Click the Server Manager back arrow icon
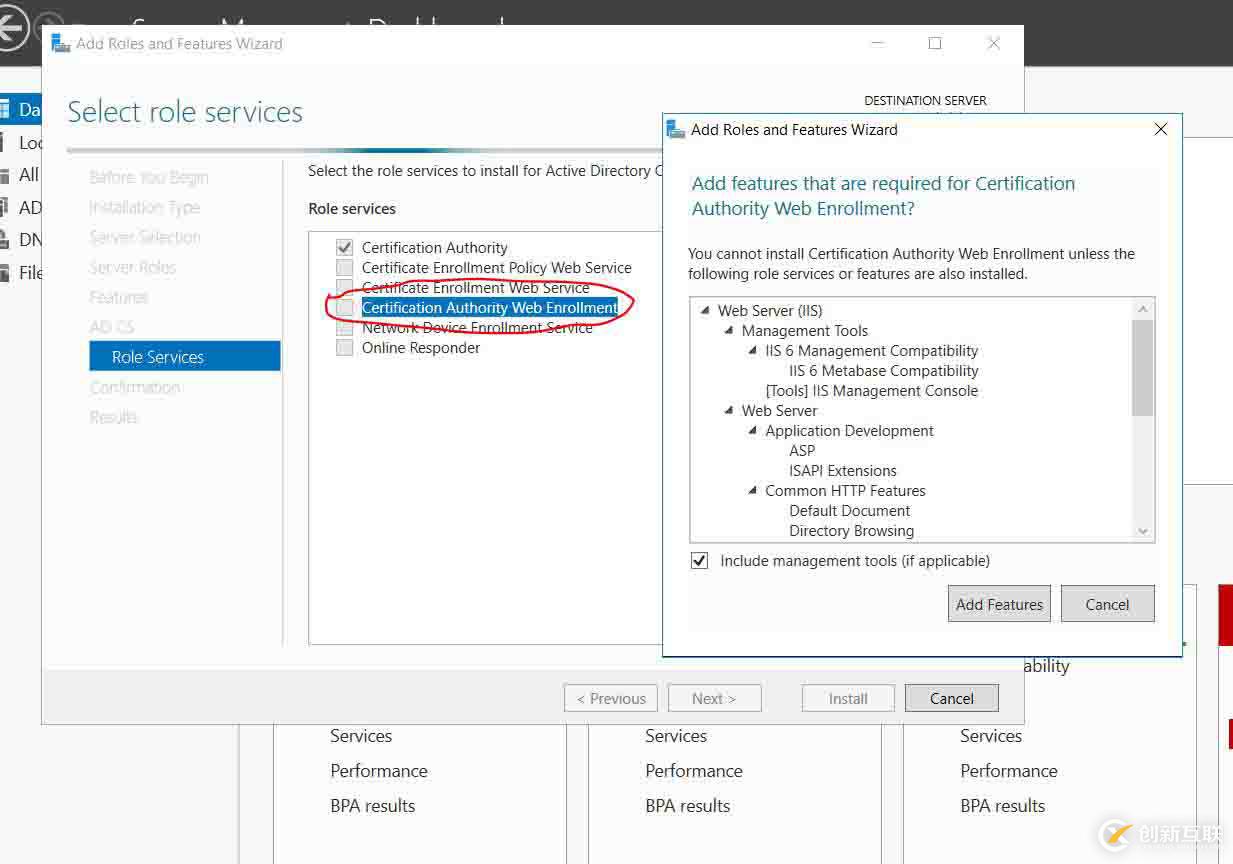 (10, 29)
